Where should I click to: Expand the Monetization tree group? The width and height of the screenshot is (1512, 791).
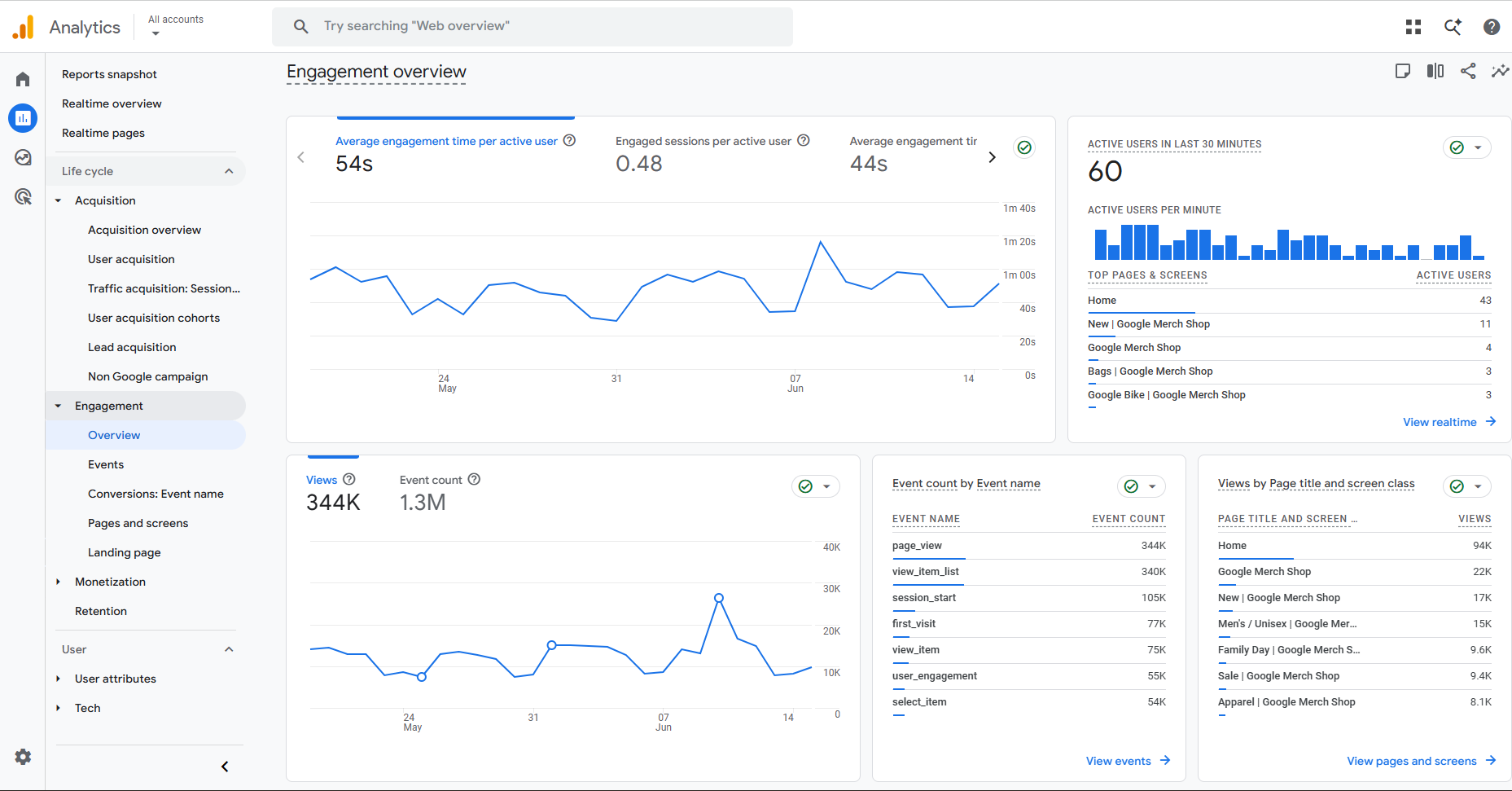(x=59, y=582)
